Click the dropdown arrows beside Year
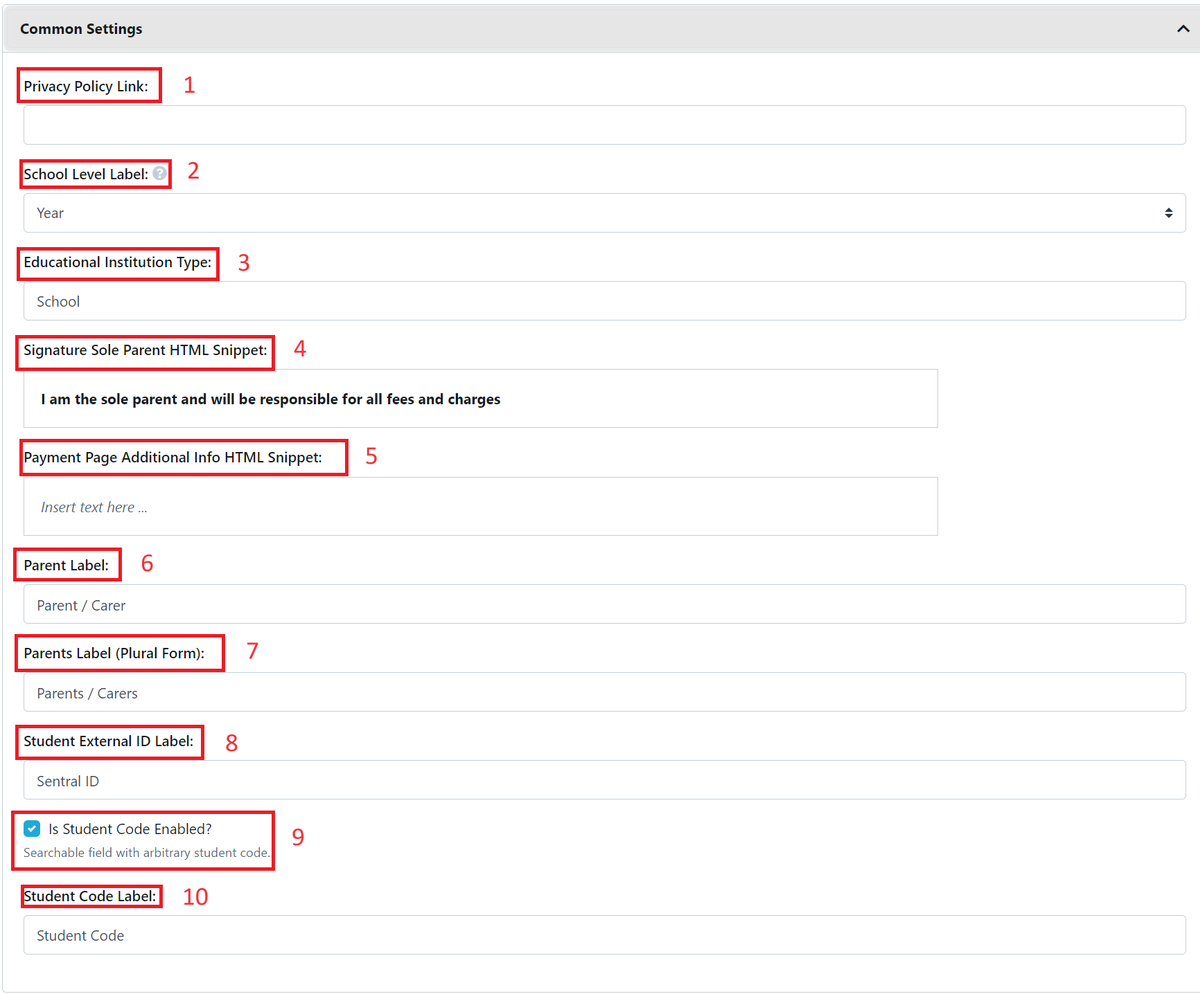Image resolution: width=1200 pixels, height=994 pixels. [1171, 212]
